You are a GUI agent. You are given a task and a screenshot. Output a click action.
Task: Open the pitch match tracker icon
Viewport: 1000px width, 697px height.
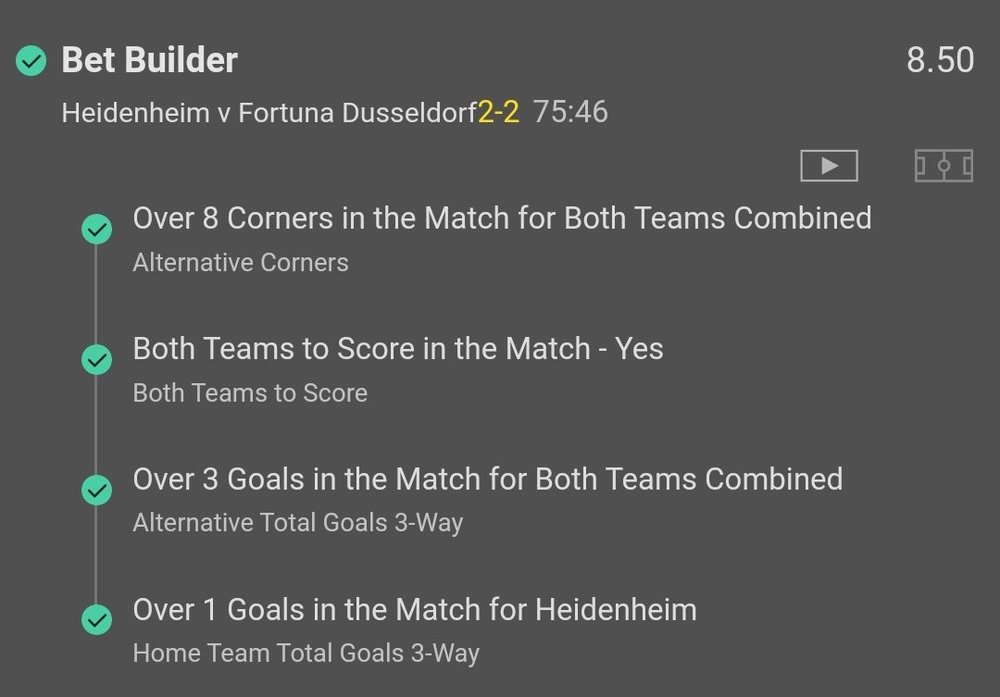pyautogui.click(x=943, y=166)
